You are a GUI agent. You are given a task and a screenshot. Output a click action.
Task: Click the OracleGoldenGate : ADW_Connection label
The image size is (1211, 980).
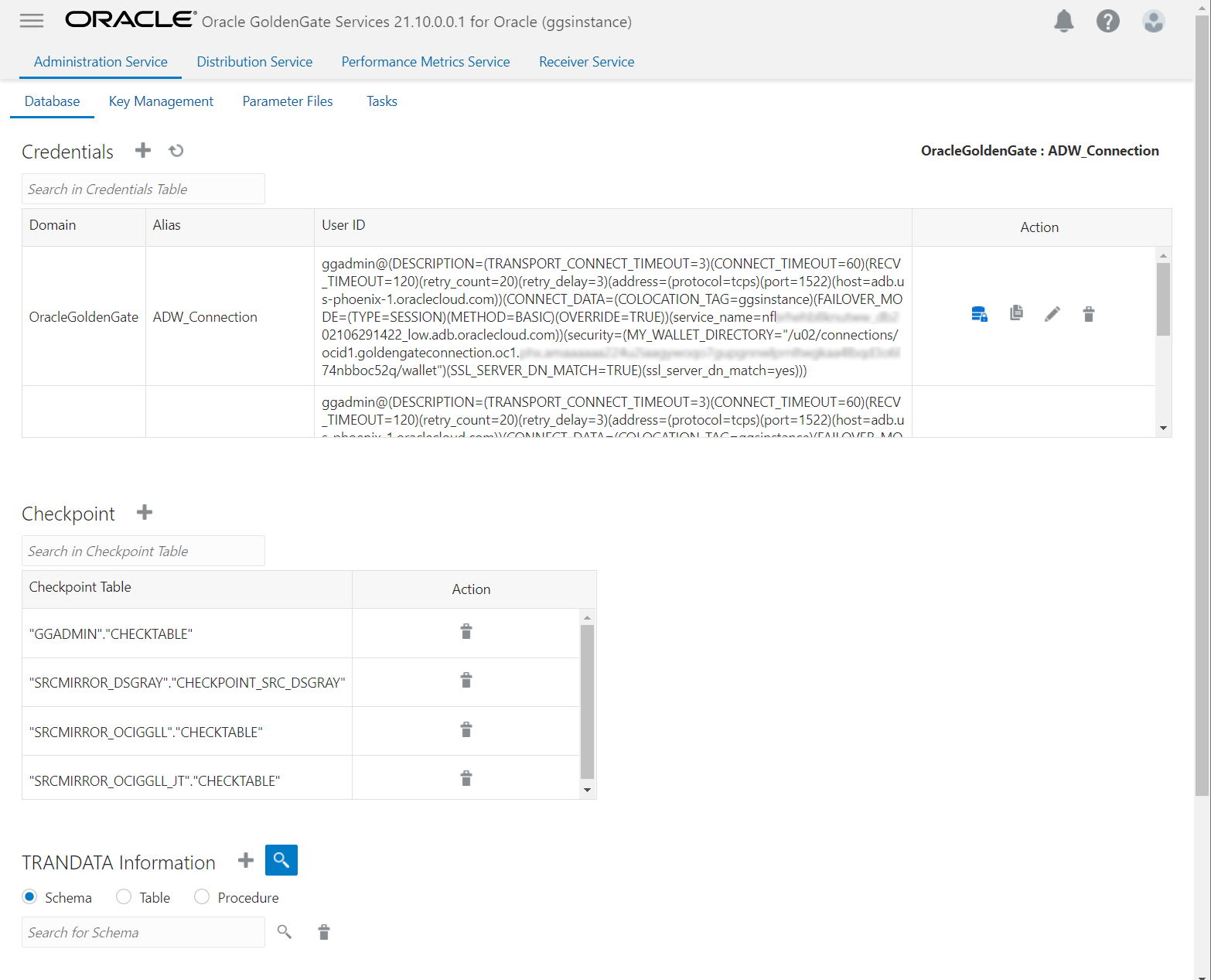pyautogui.click(x=1040, y=151)
